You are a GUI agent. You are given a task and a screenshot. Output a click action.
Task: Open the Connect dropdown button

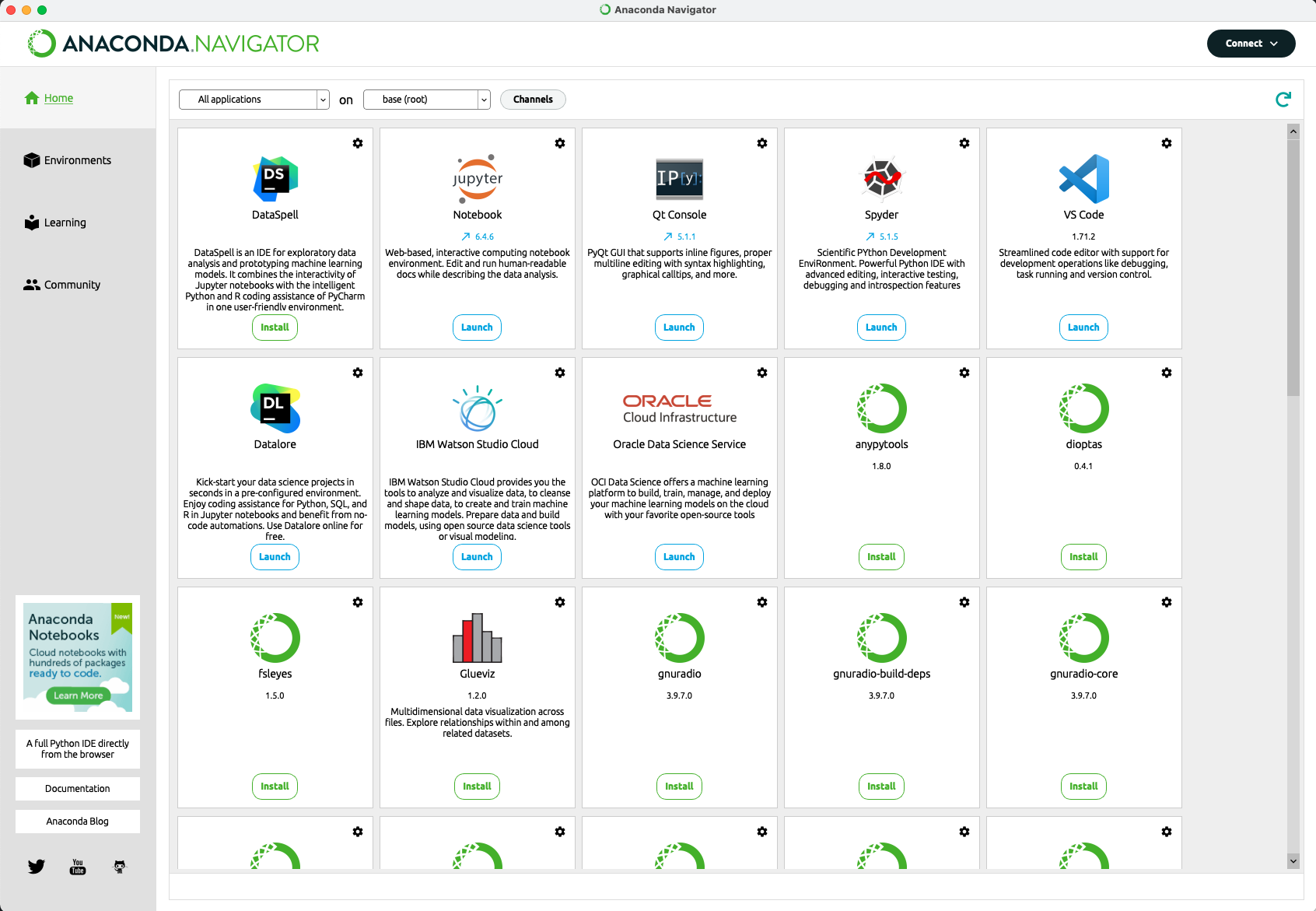click(x=1251, y=44)
